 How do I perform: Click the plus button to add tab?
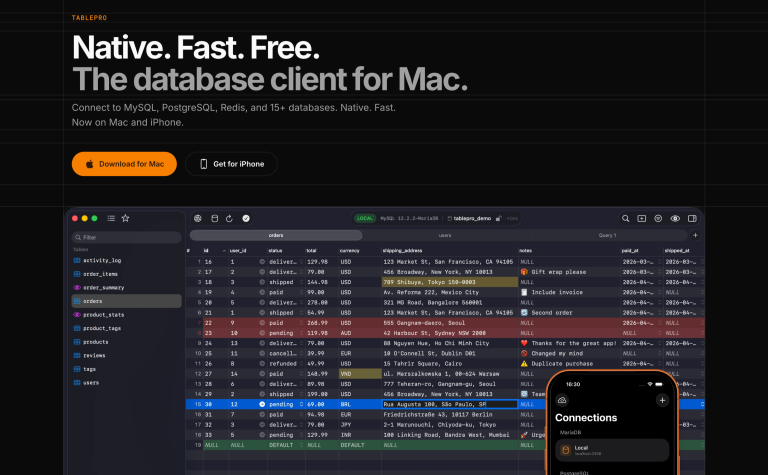(695, 235)
